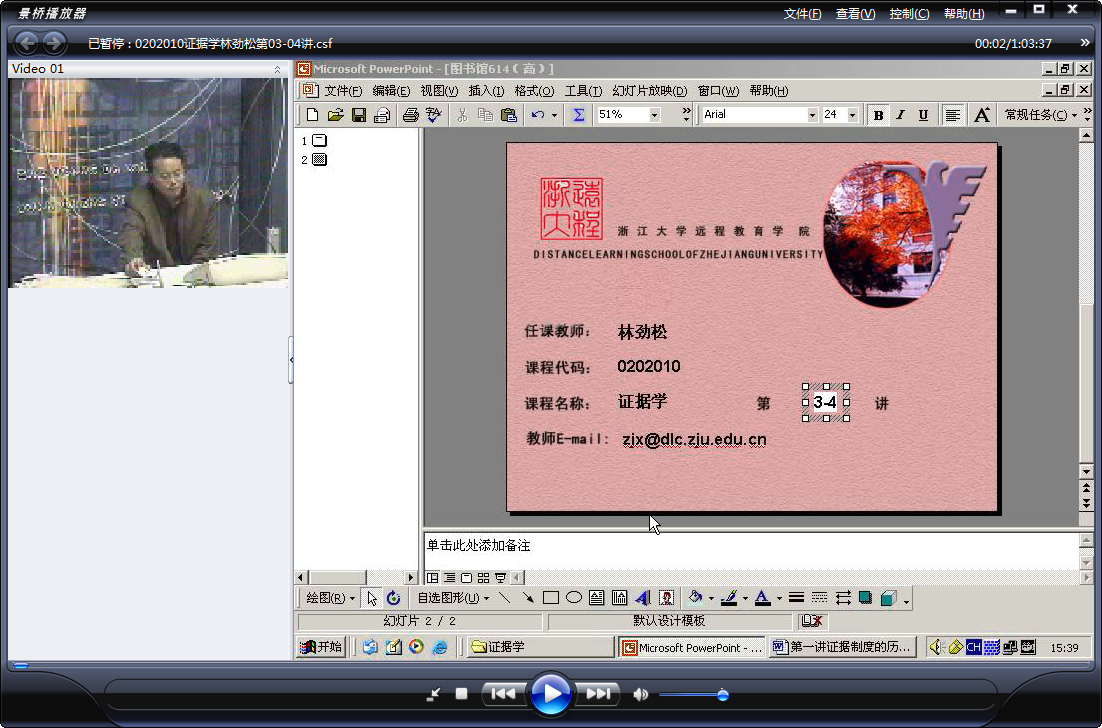Click the Print icon in PowerPoint toolbar
Viewport: 1102px width, 728px height.
click(410, 115)
